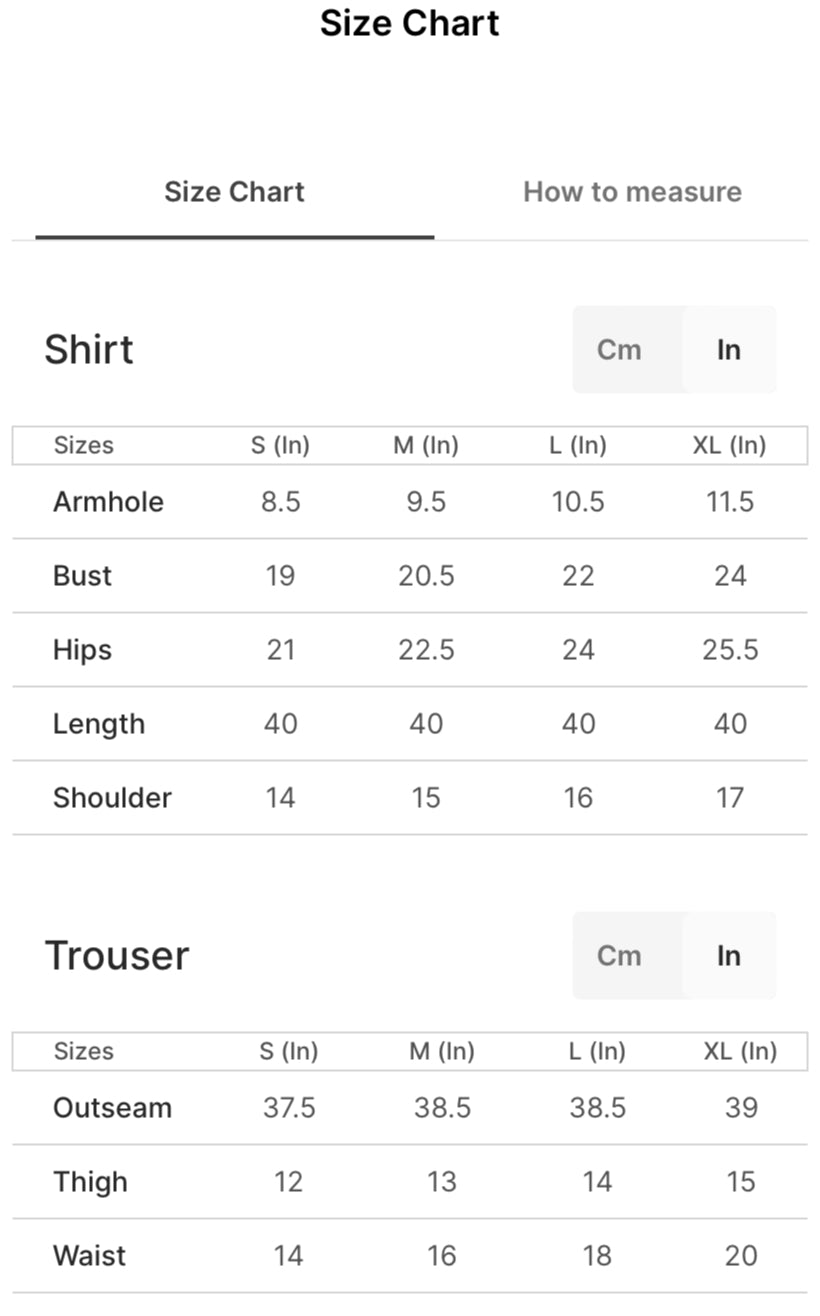Click the Armhole row label

[x=108, y=502]
